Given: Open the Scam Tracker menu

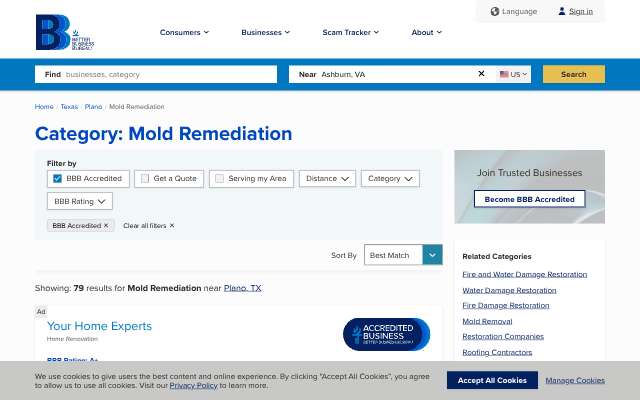Looking at the screenshot, I should (351, 32).
